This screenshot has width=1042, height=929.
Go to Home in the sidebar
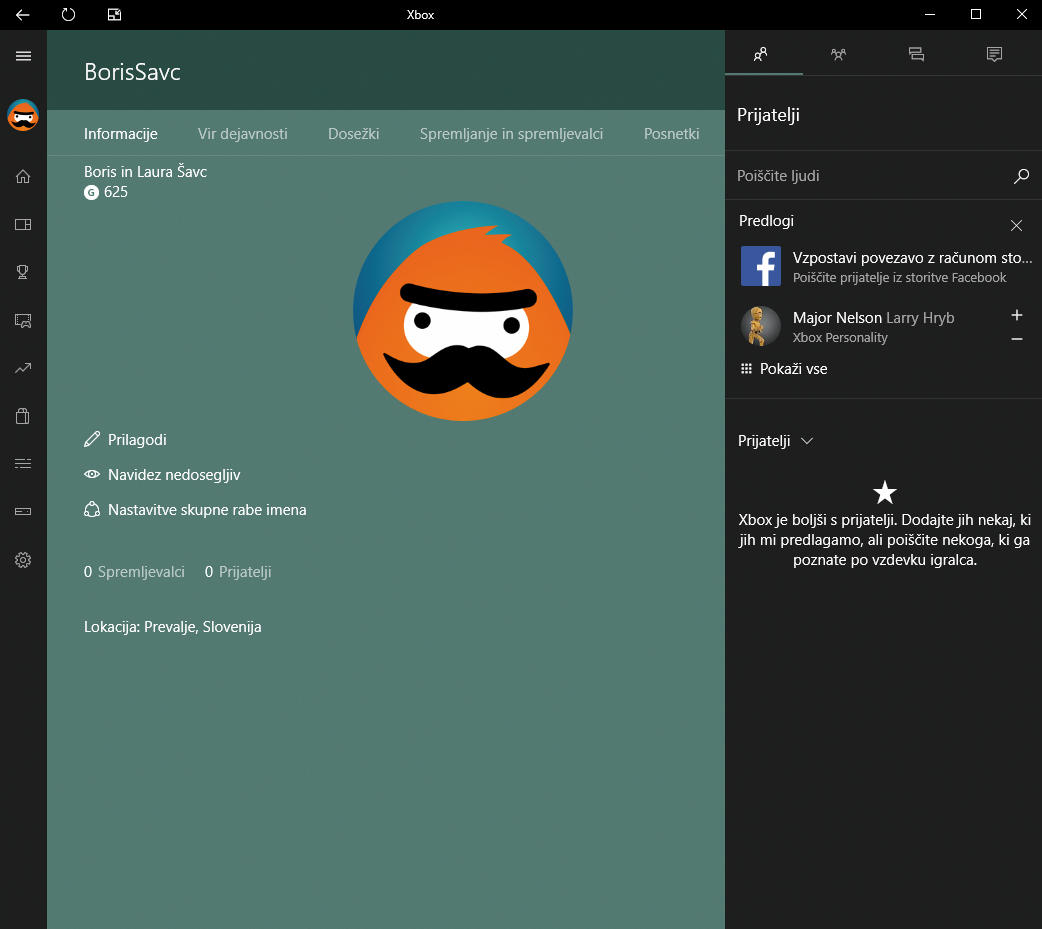[x=23, y=176]
